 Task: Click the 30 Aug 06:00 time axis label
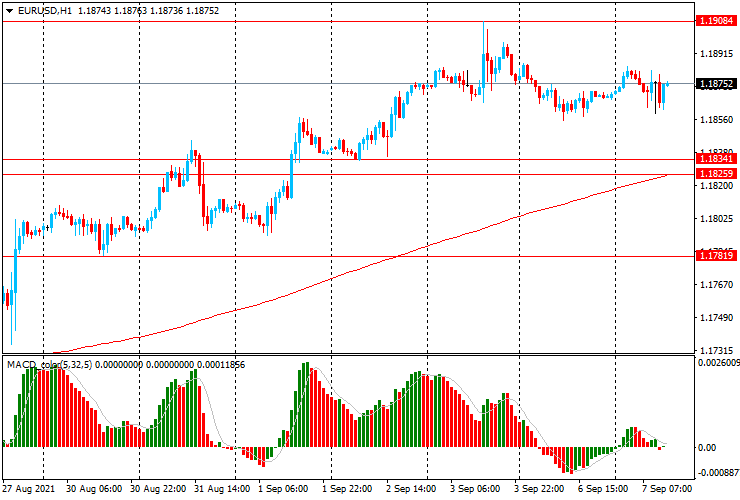94,489
